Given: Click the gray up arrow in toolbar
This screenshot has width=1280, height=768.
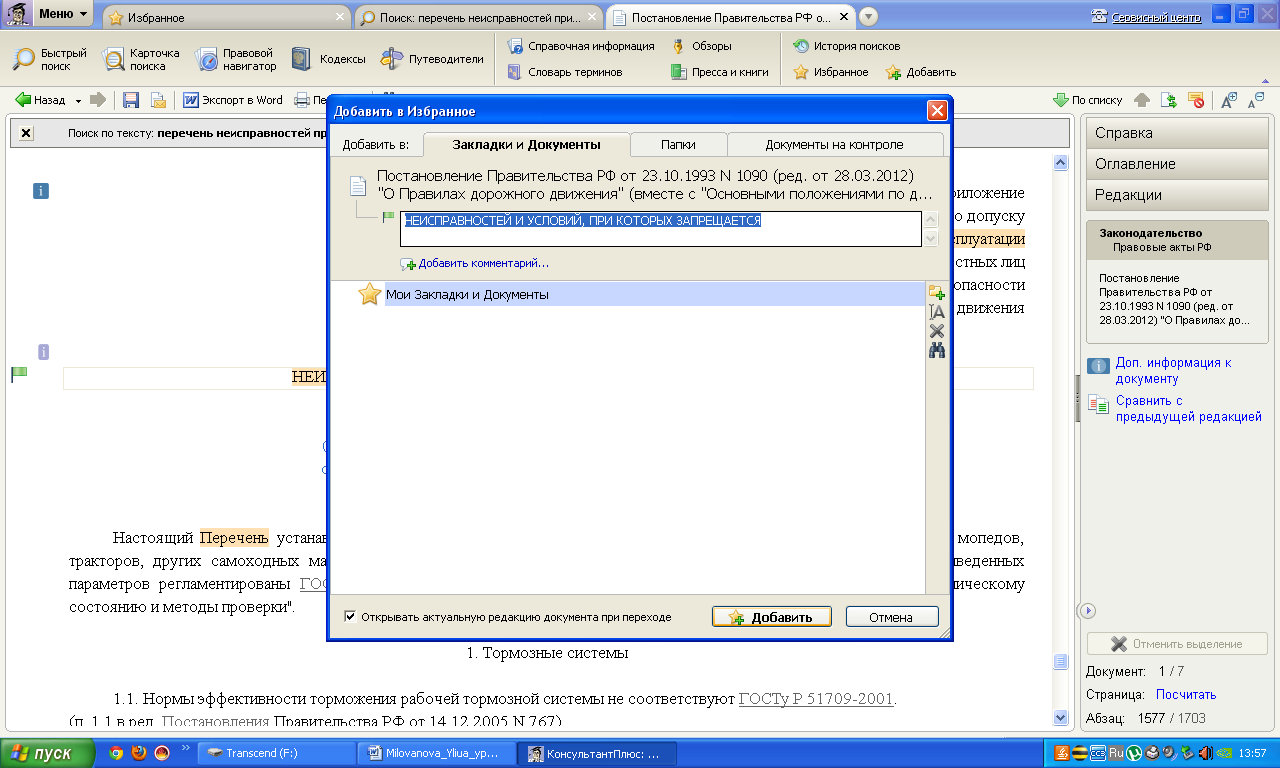Looking at the screenshot, I should click(x=1142, y=100).
